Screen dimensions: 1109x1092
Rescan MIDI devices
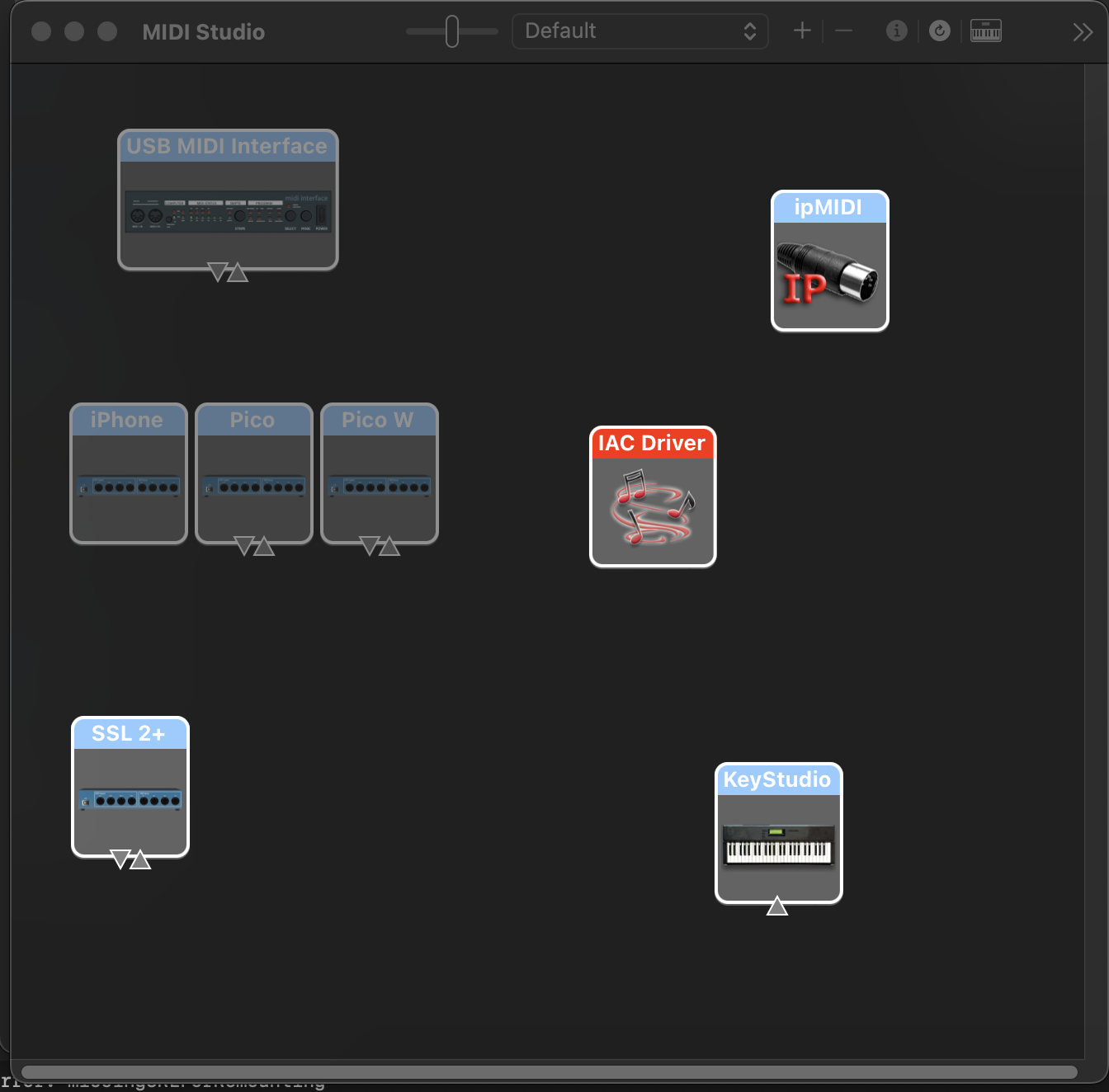940,31
